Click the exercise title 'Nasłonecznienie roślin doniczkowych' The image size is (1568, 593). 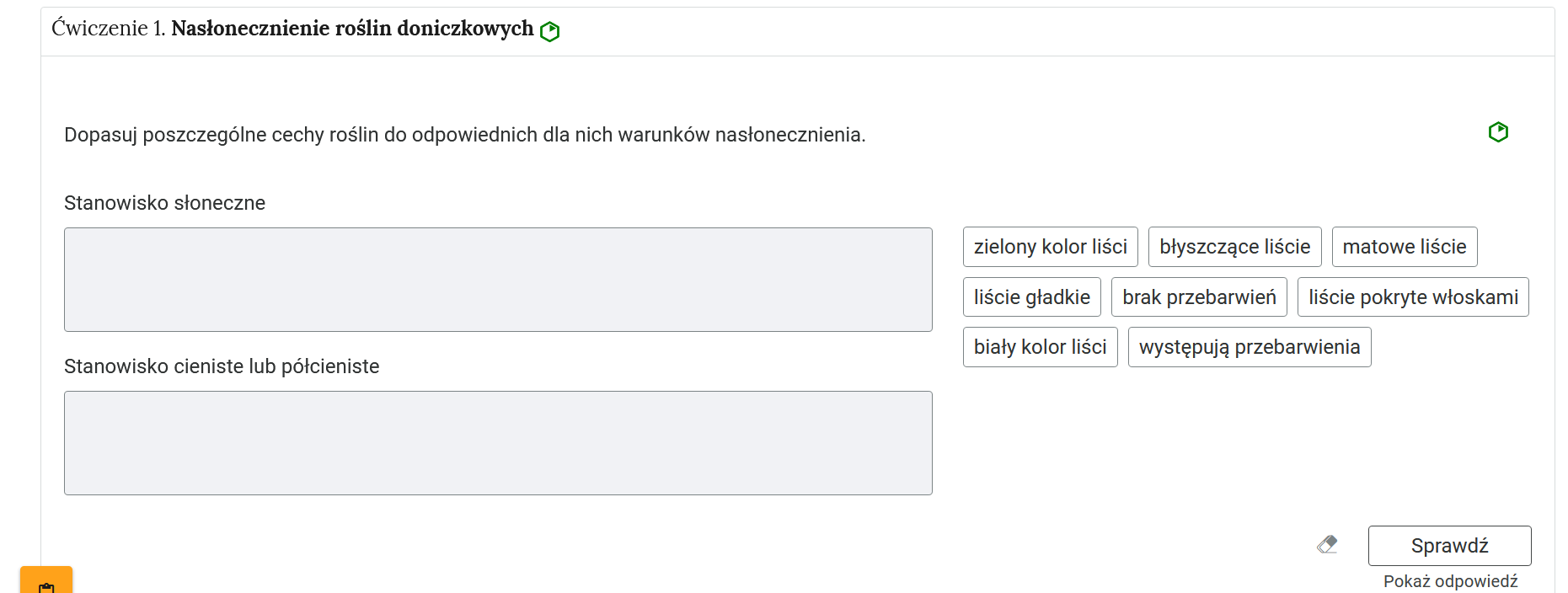click(352, 29)
